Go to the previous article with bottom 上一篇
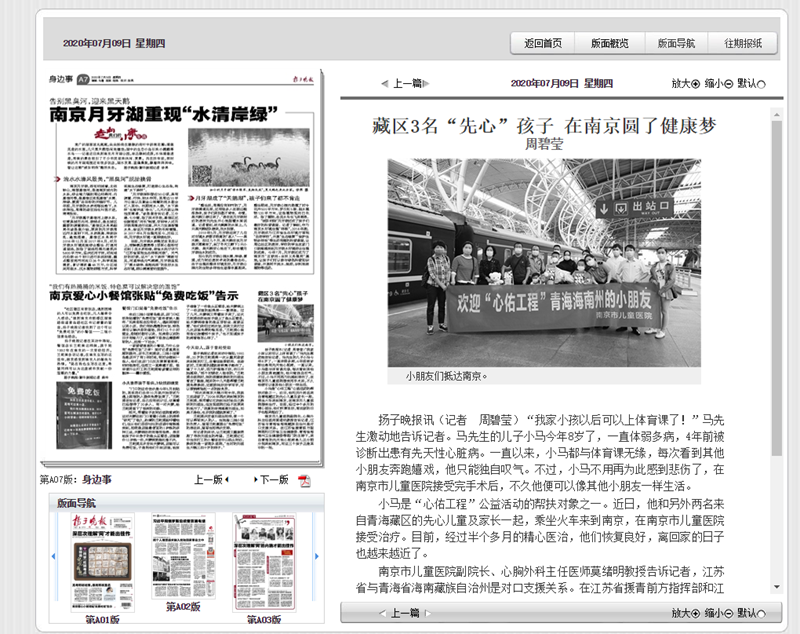800x634 pixels. pyautogui.click(x=402, y=613)
